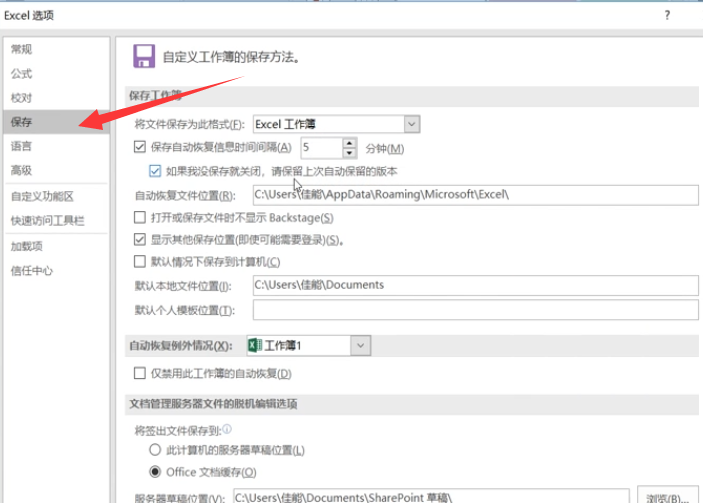Open the 加载项 category
The image size is (703, 503).
click(56, 246)
